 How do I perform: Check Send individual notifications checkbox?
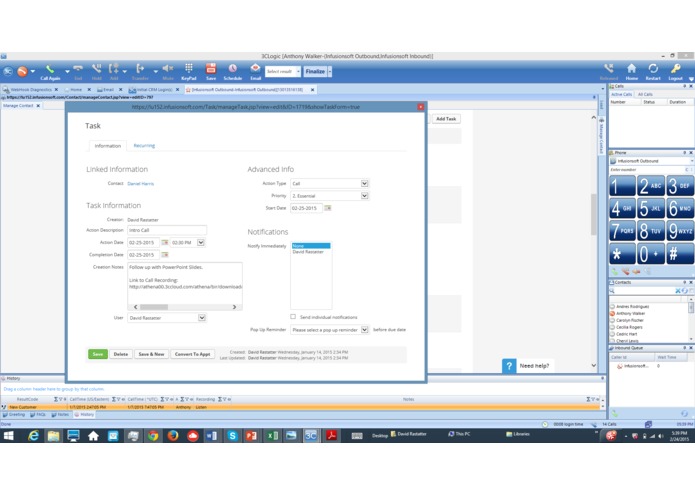tap(293, 317)
